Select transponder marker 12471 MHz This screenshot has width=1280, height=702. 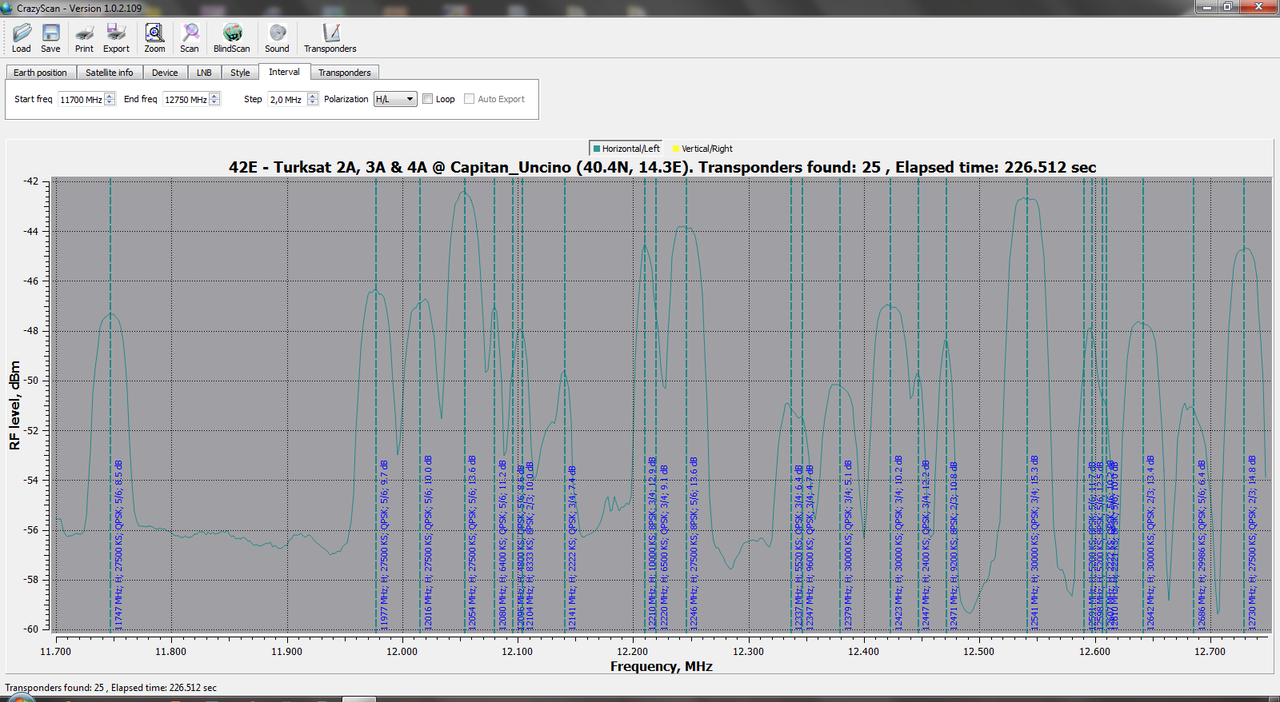tap(953, 544)
